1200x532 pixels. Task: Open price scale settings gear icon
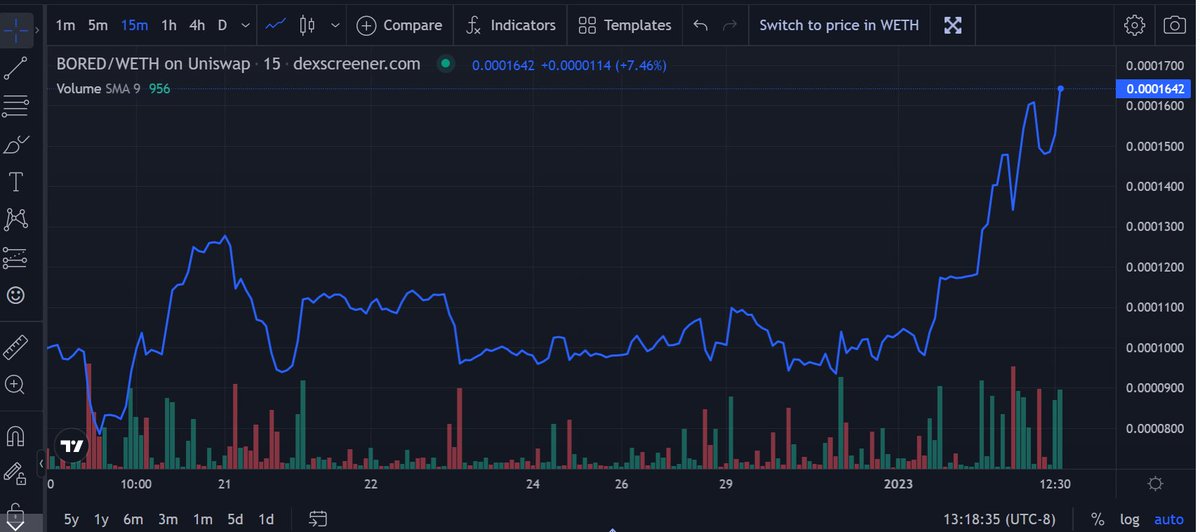click(1155, 484)
